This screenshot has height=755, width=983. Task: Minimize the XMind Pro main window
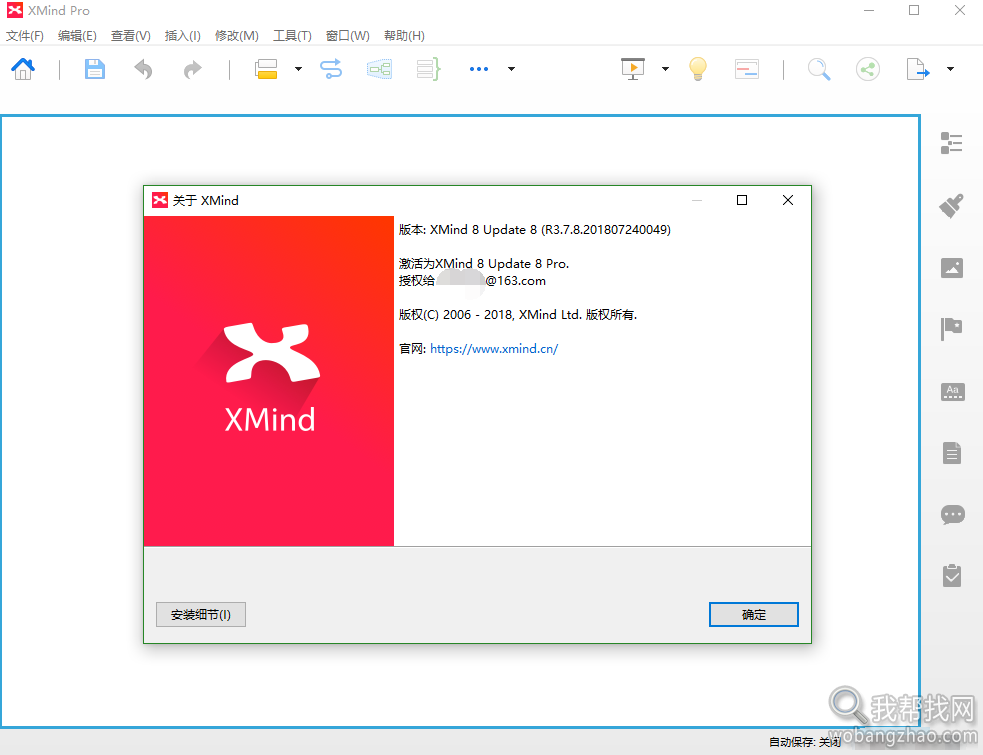coord(869,11)
